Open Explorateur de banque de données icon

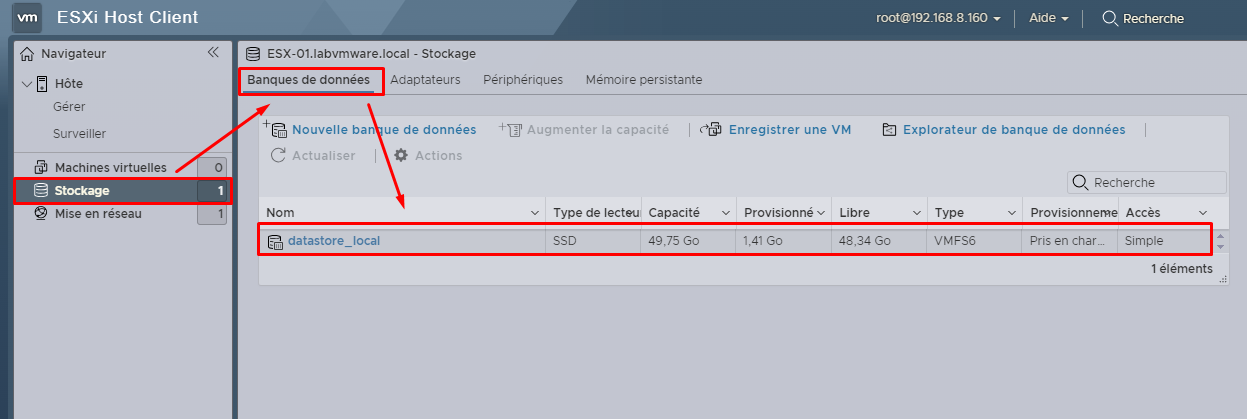coord(889,129)
